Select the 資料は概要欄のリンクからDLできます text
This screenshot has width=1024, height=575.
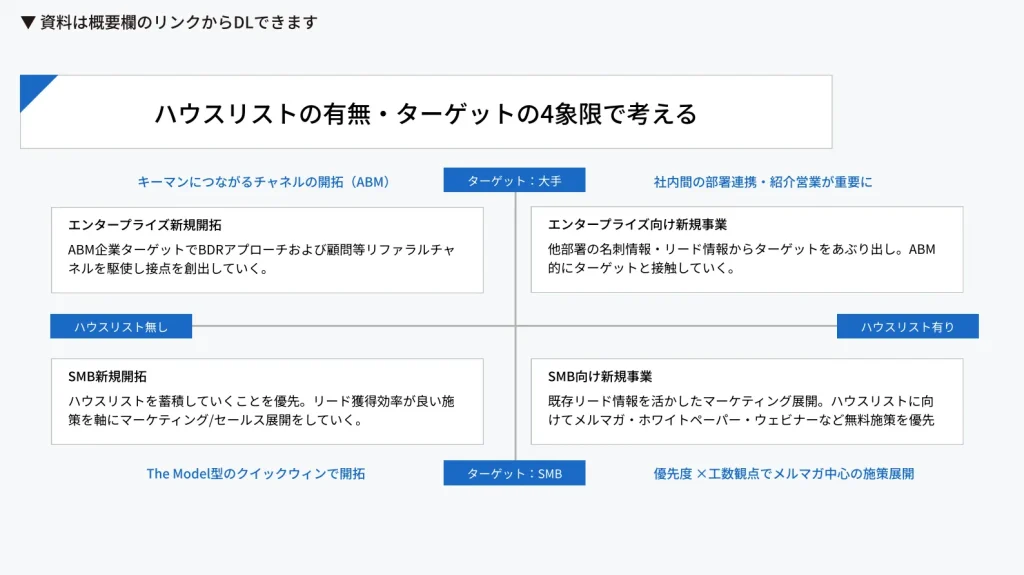pyautogui.click(x=178, y=22)
